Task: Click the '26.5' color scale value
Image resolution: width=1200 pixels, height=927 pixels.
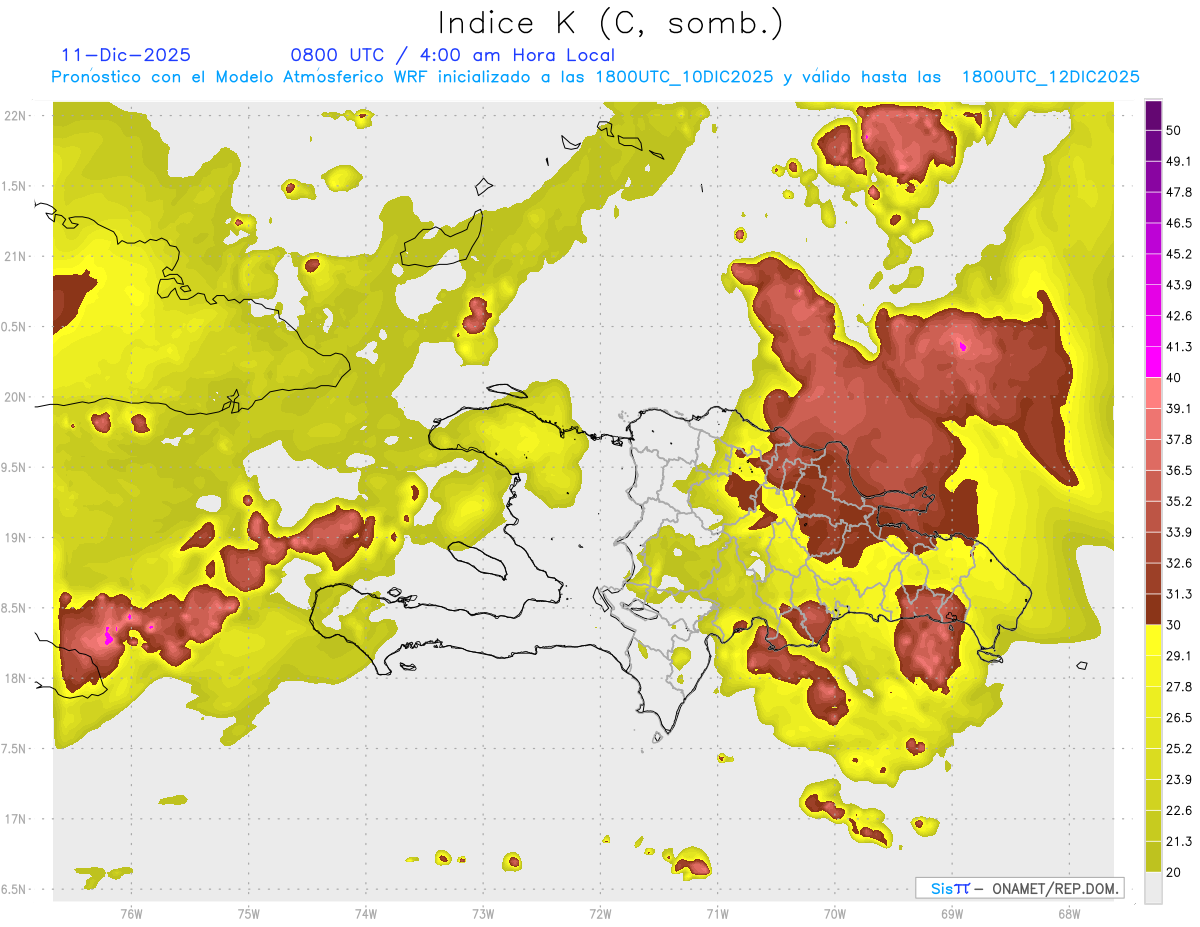Action: pos(1178,718)
